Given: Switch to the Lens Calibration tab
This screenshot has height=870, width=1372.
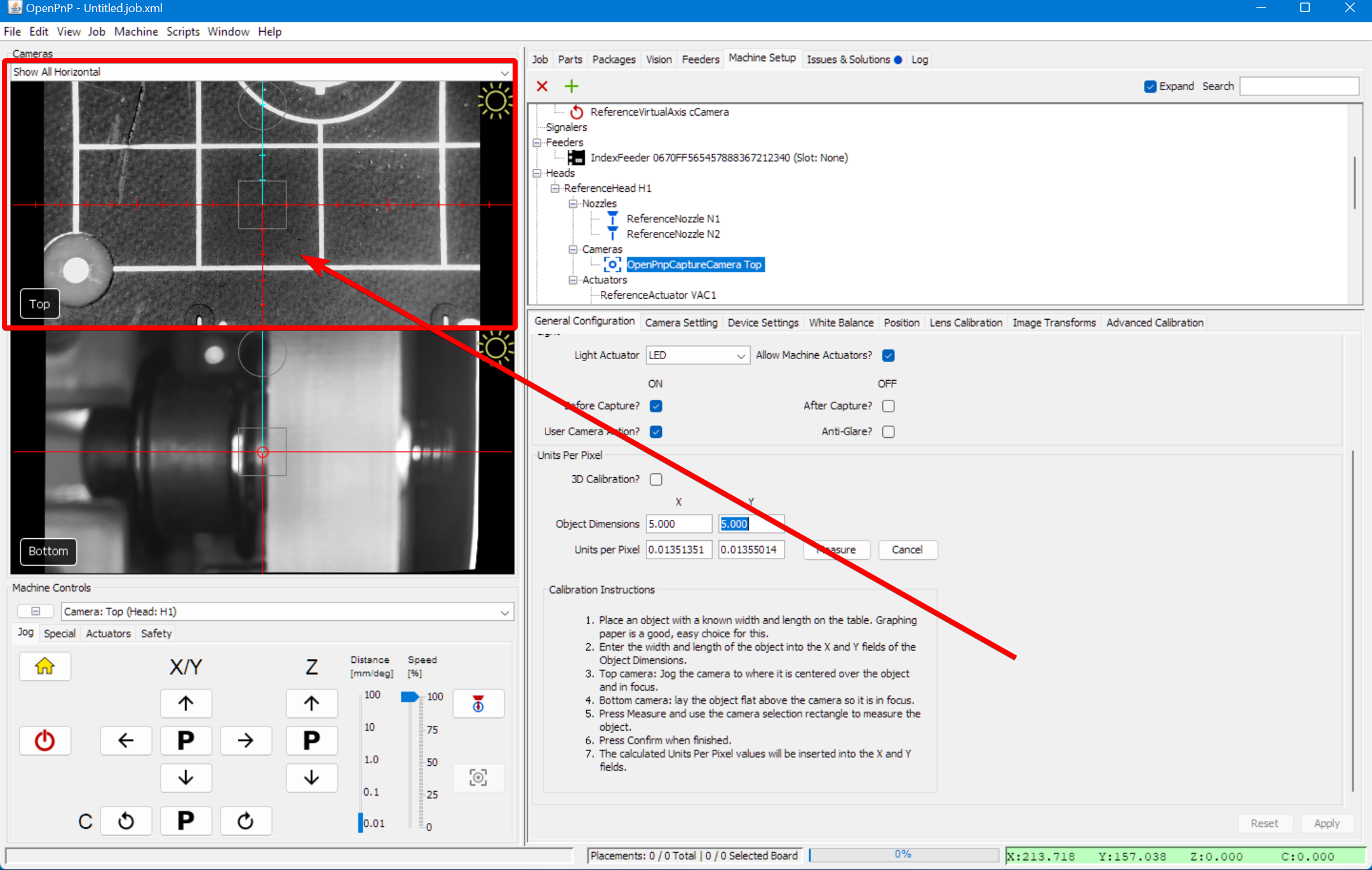Looking at the screenshot, I should pyautogui.click(x=965, y=322).
